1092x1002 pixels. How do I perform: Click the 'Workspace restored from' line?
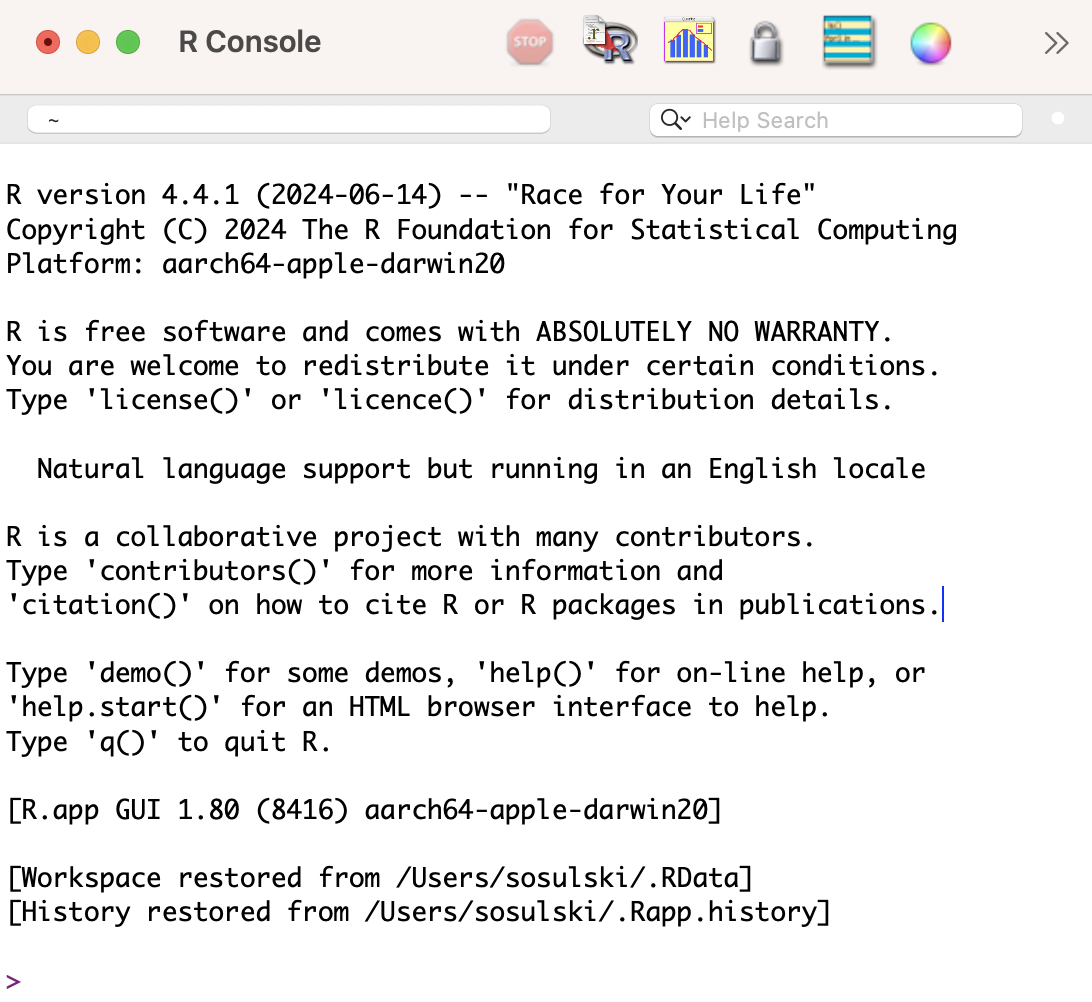coord(380,879)
